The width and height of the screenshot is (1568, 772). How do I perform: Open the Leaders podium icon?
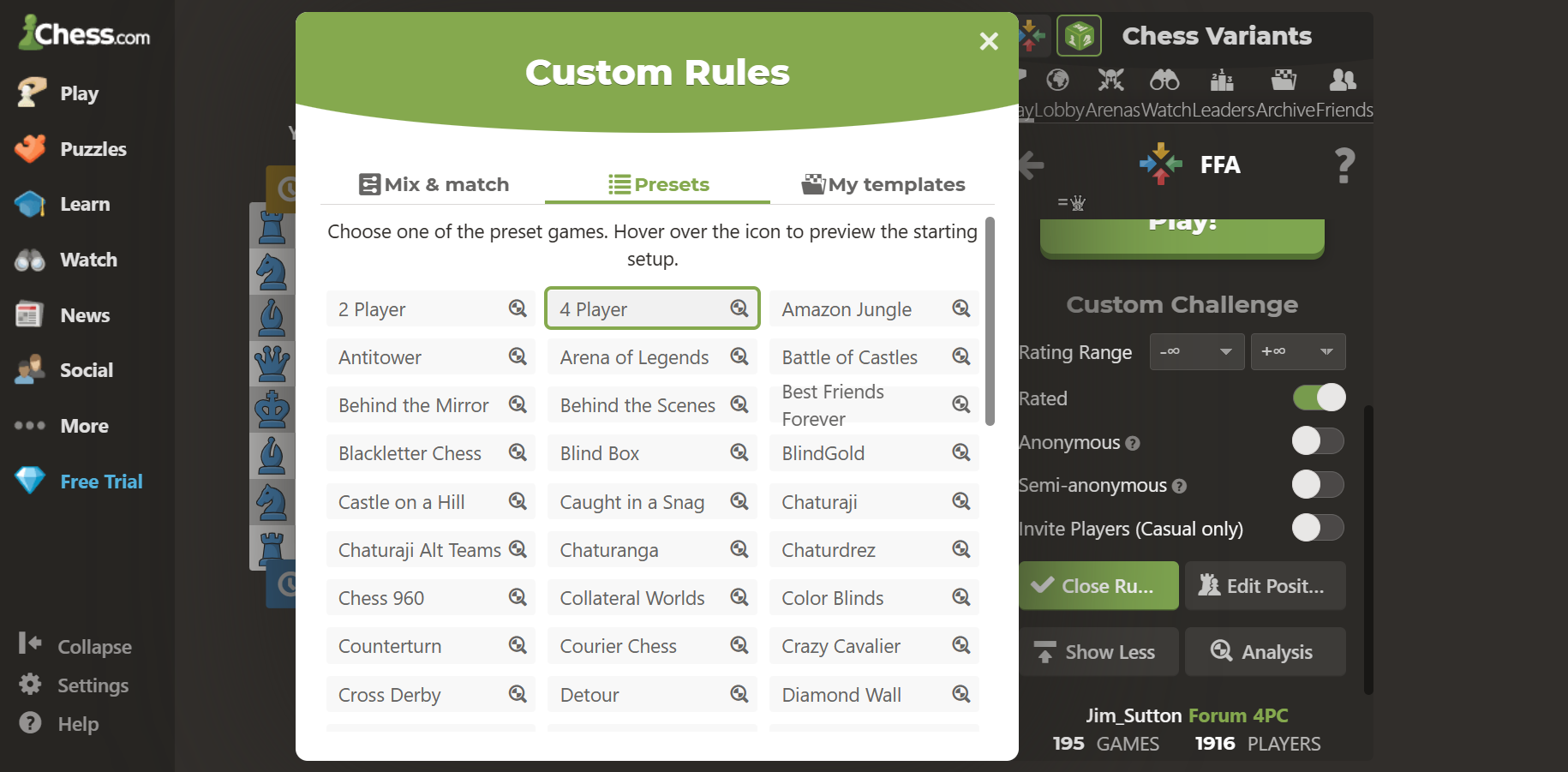click(x=1222, y=81)
